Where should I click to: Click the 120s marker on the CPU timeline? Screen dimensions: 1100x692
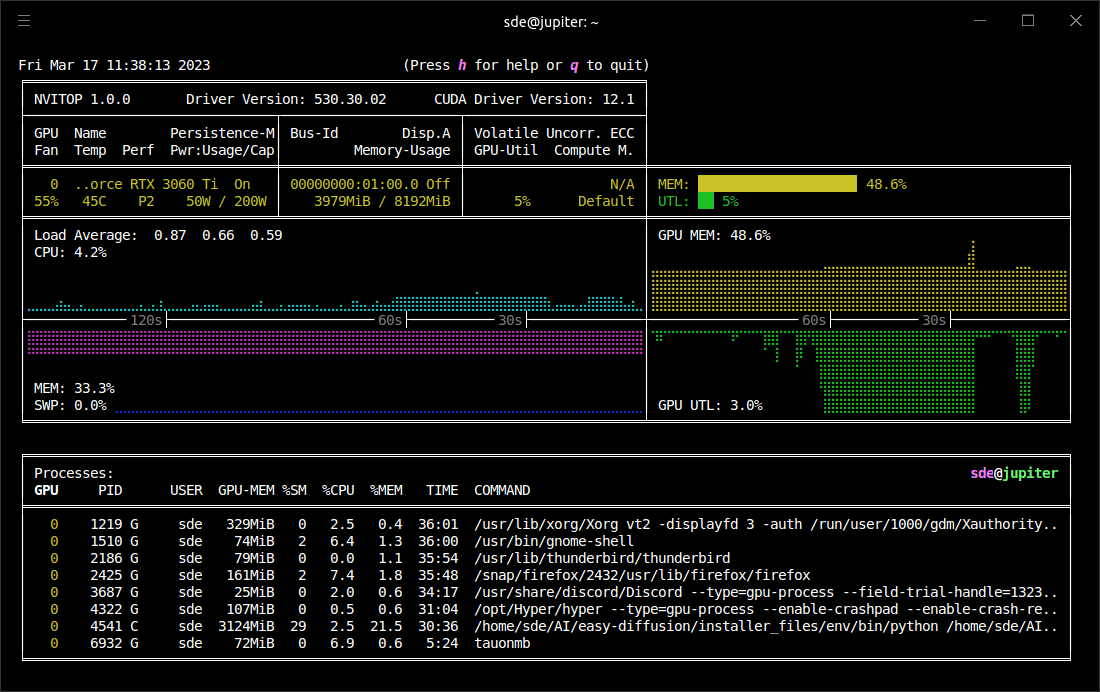coord(146,320)
